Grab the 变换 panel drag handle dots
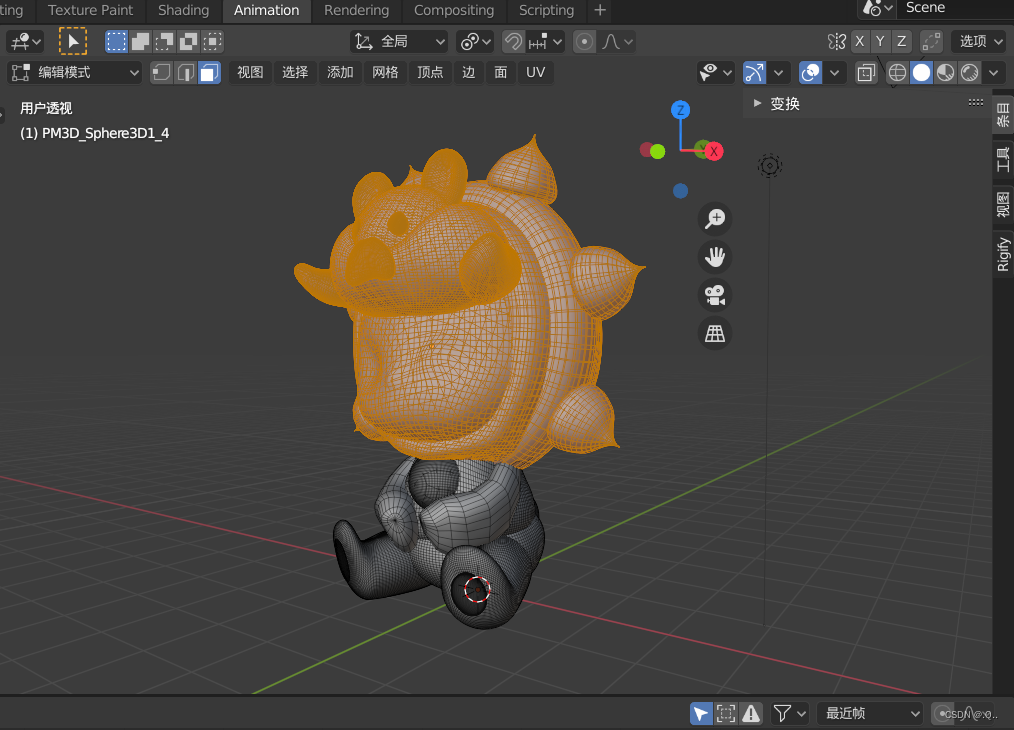This screenshot has width=1014, height=730. point(976,102)
